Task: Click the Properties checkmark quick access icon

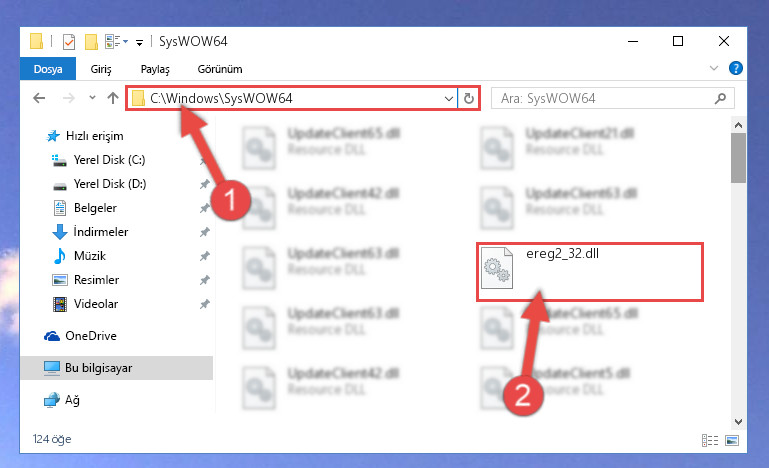Action: tap(69, 42)
